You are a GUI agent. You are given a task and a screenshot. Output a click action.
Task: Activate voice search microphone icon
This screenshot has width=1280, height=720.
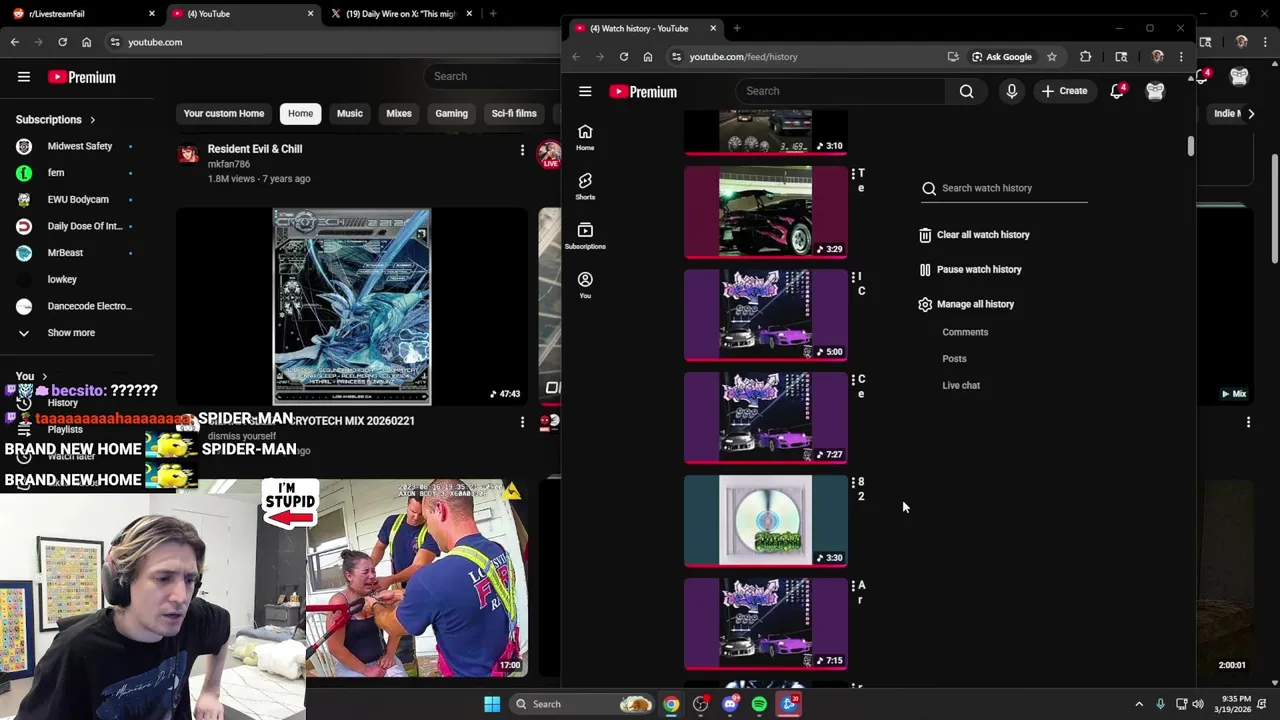click(1012, 91)
